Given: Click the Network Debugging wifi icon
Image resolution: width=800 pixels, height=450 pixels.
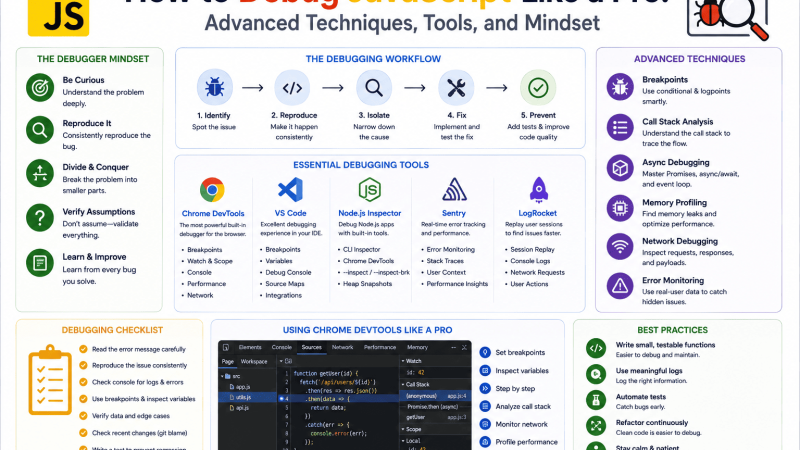Looking at the screenshot, I should pyautogui.click(x=620, y=247).
